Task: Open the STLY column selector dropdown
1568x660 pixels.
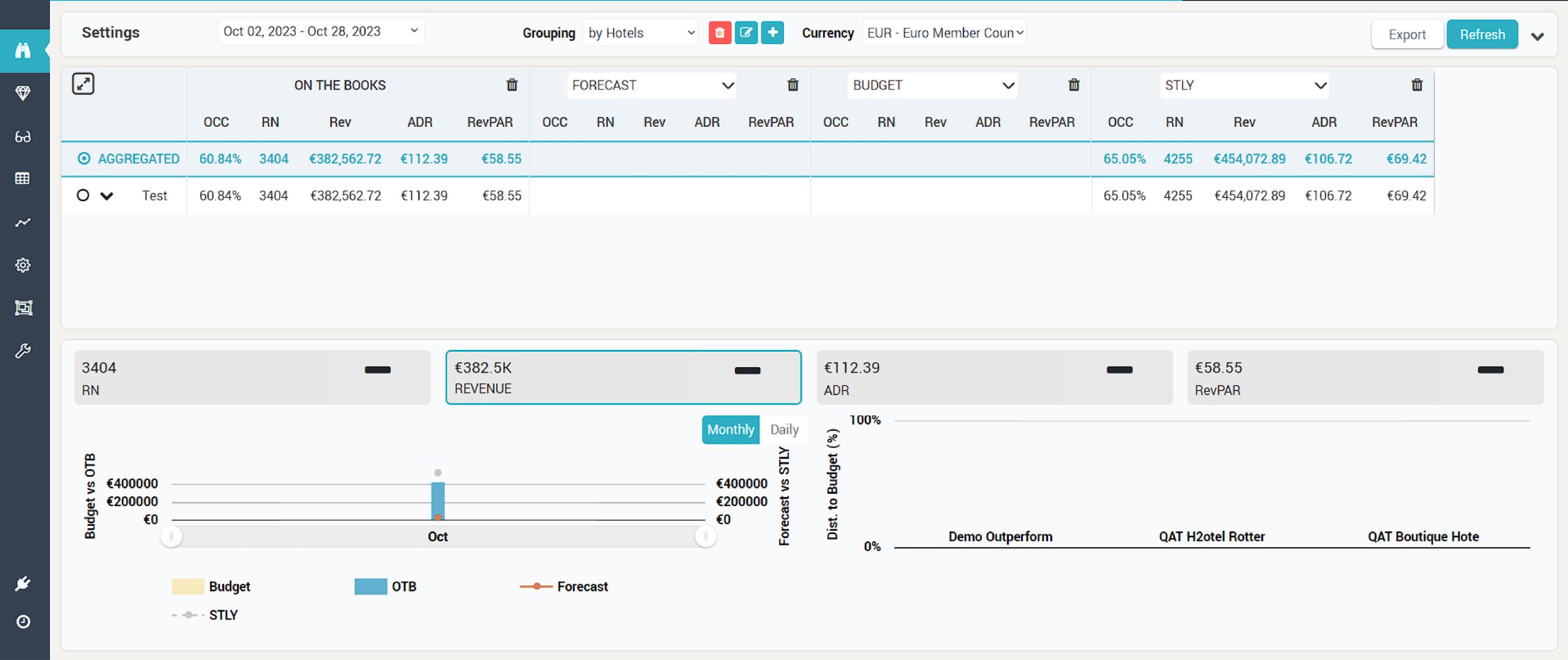Action: [1244, 85]
